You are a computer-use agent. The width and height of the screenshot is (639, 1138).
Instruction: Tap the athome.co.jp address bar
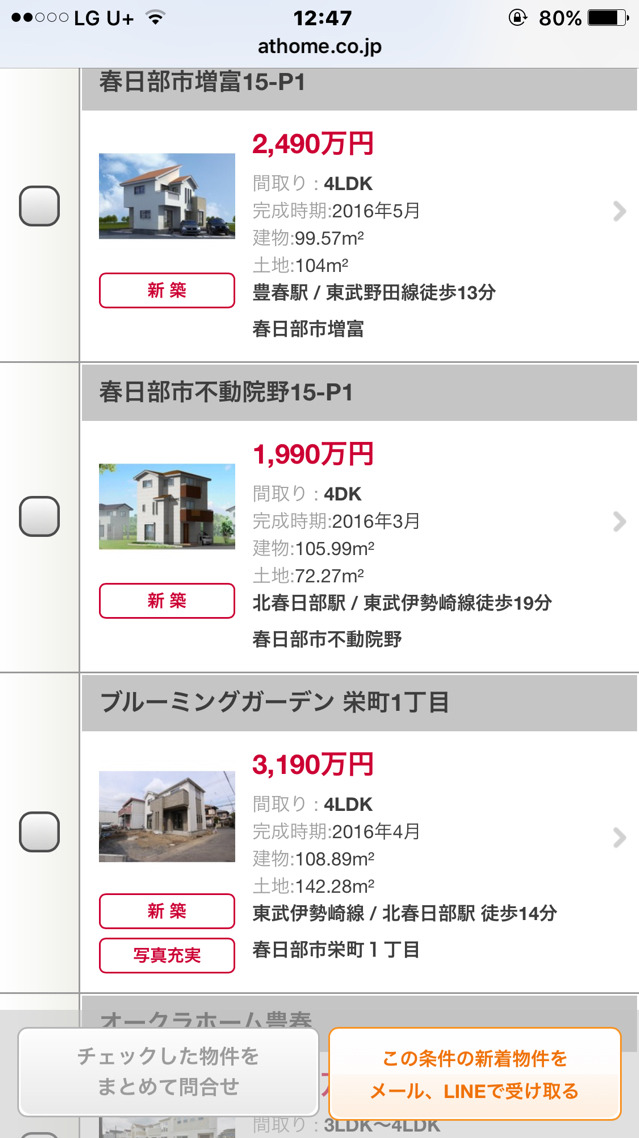(x=320, y=46)
